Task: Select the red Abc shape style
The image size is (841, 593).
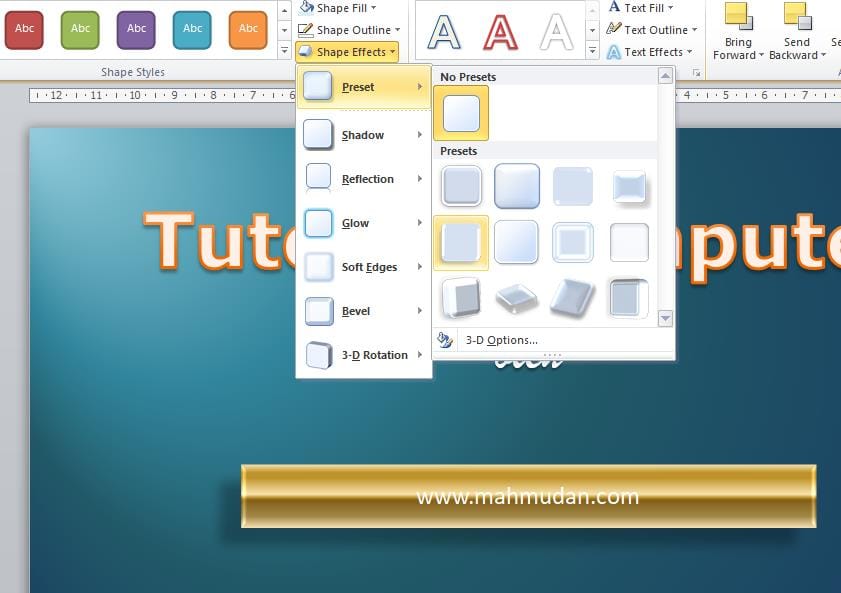Action: 24,29
